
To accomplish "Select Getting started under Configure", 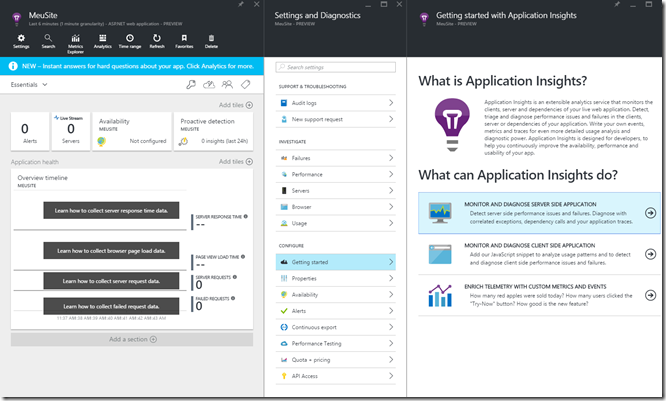I will click(x=336, y=262).
